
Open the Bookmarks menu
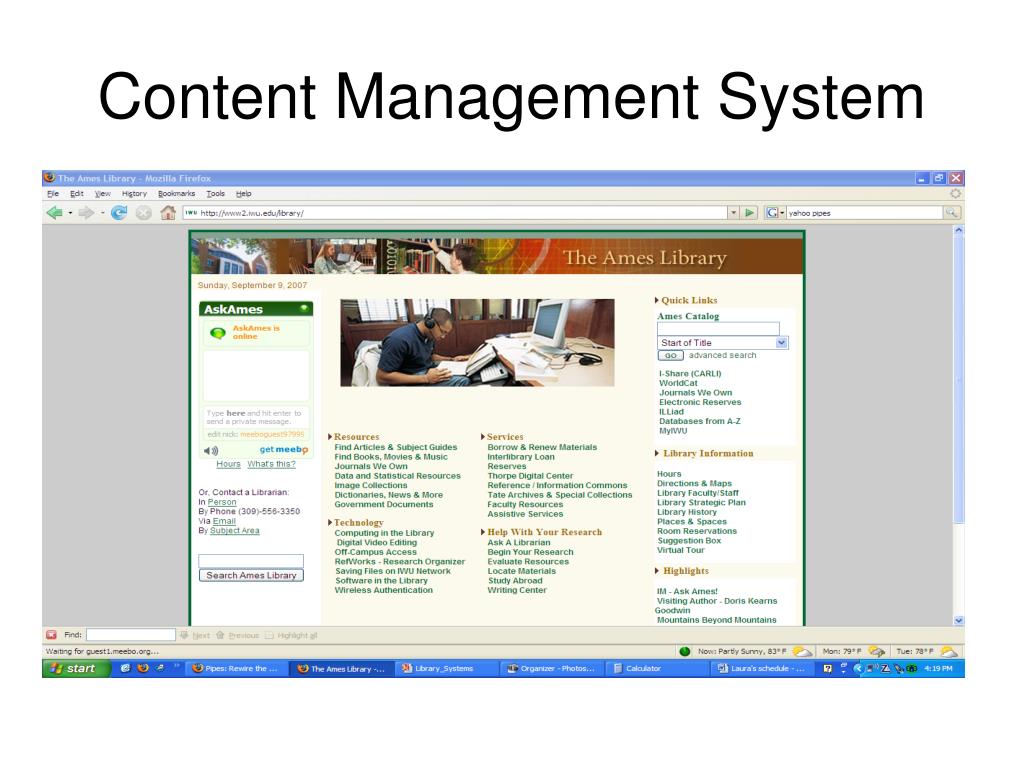[x=176, y=194]
